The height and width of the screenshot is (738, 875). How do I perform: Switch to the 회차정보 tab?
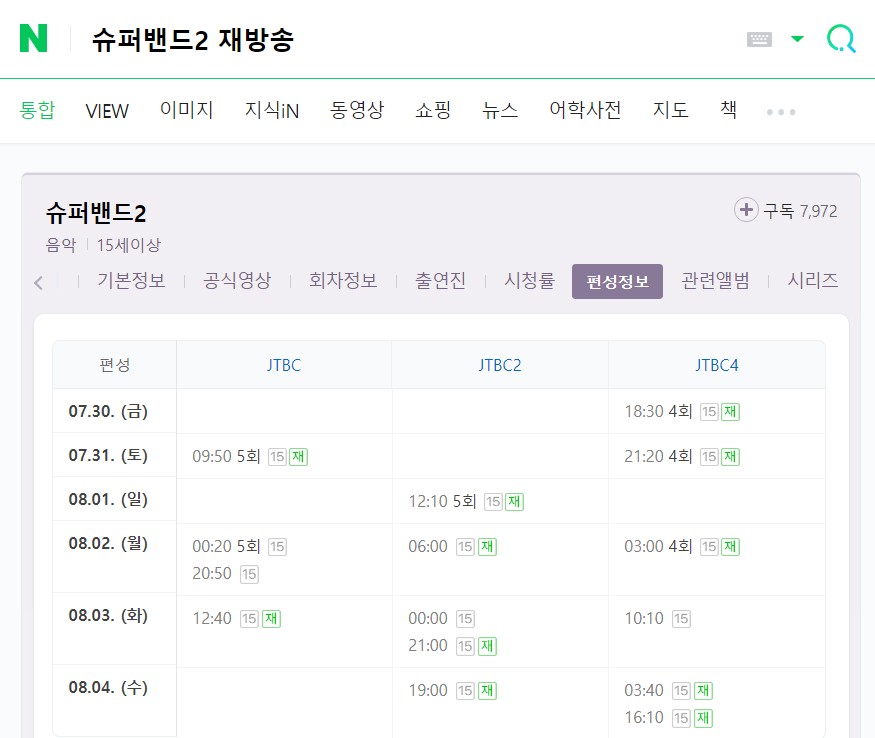pyautogui.click(x=343, y=280)
